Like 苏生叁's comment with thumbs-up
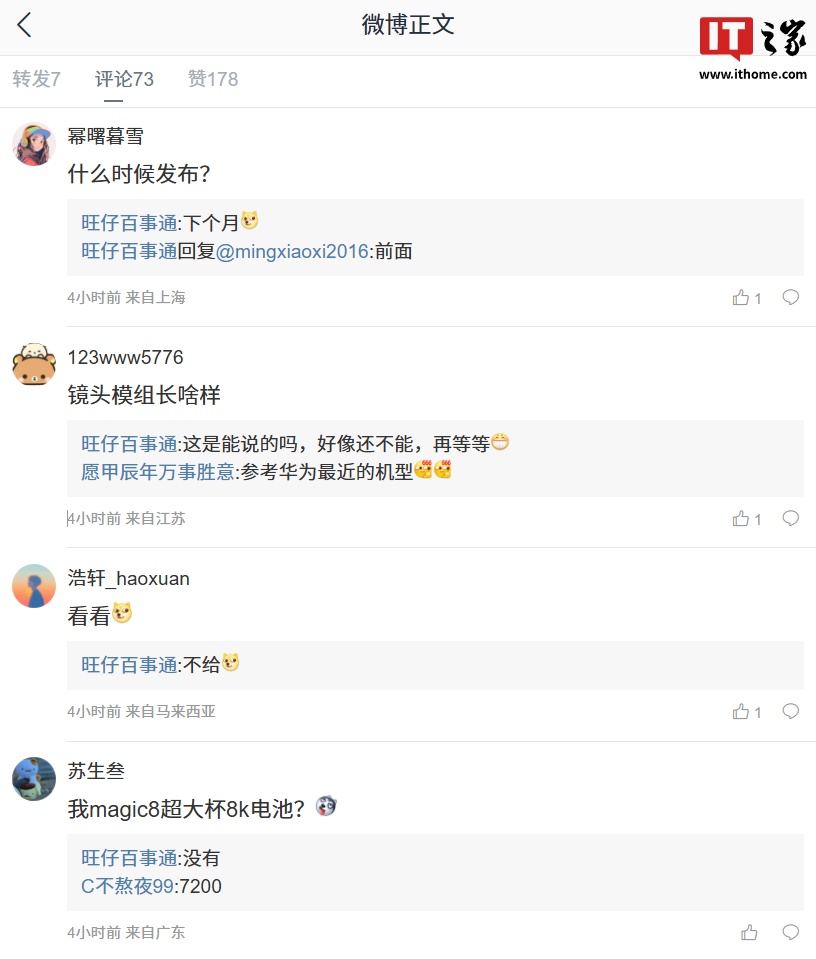The width and height of the screenshot is (816, 959). pyautogui.click(x=749, y=933)
